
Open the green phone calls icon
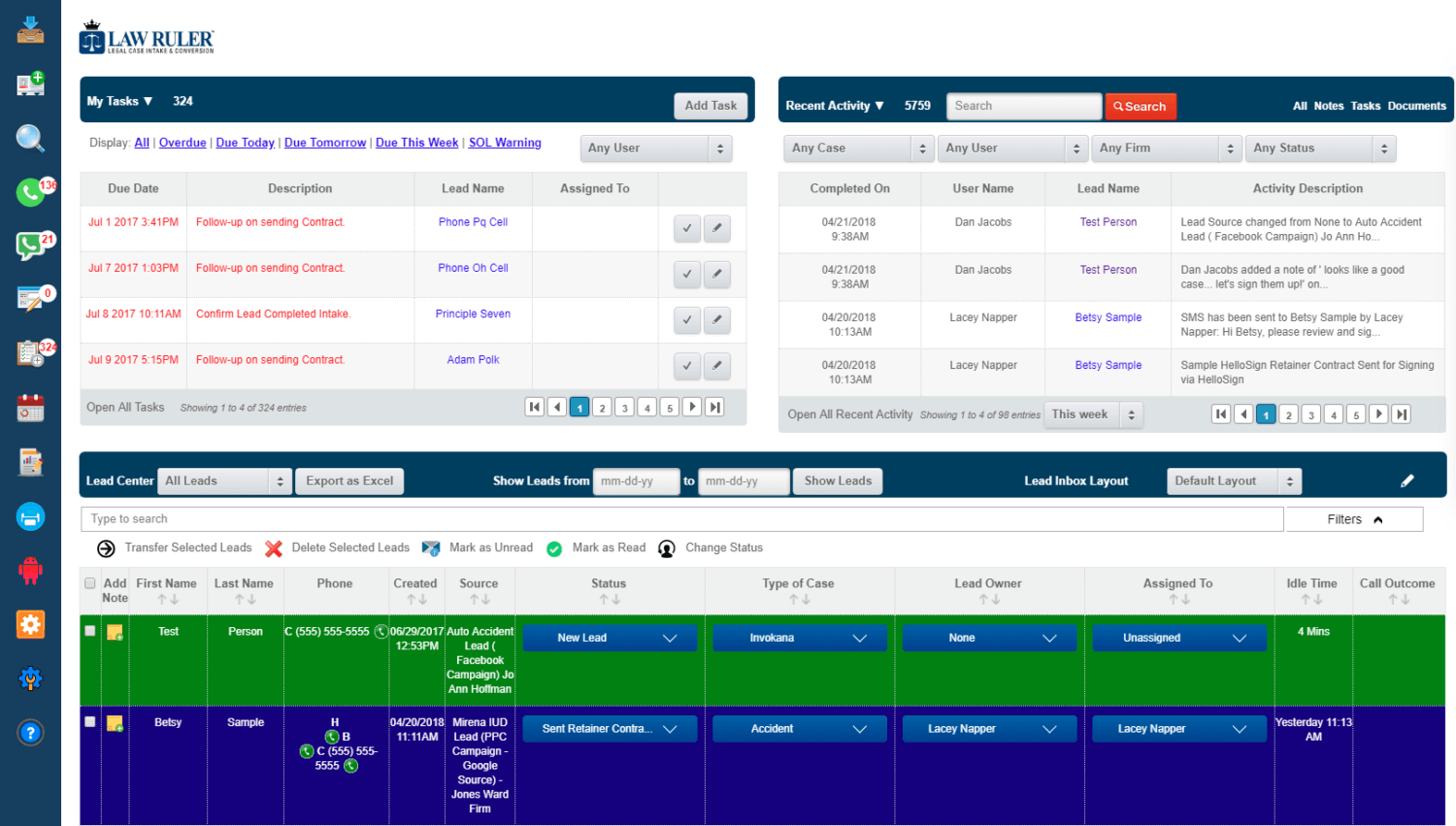pos(30,192)
